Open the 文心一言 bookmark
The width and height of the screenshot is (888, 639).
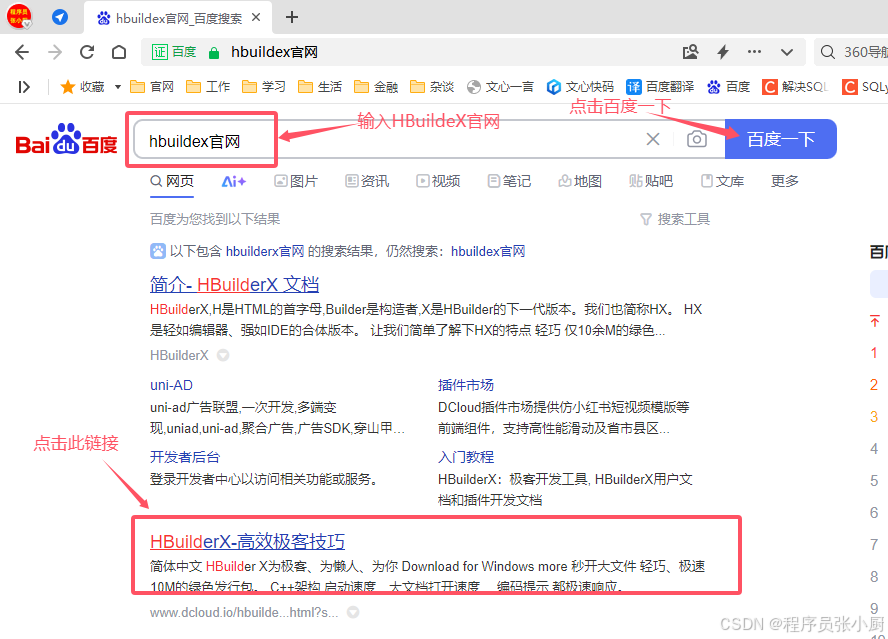(500, 87)
